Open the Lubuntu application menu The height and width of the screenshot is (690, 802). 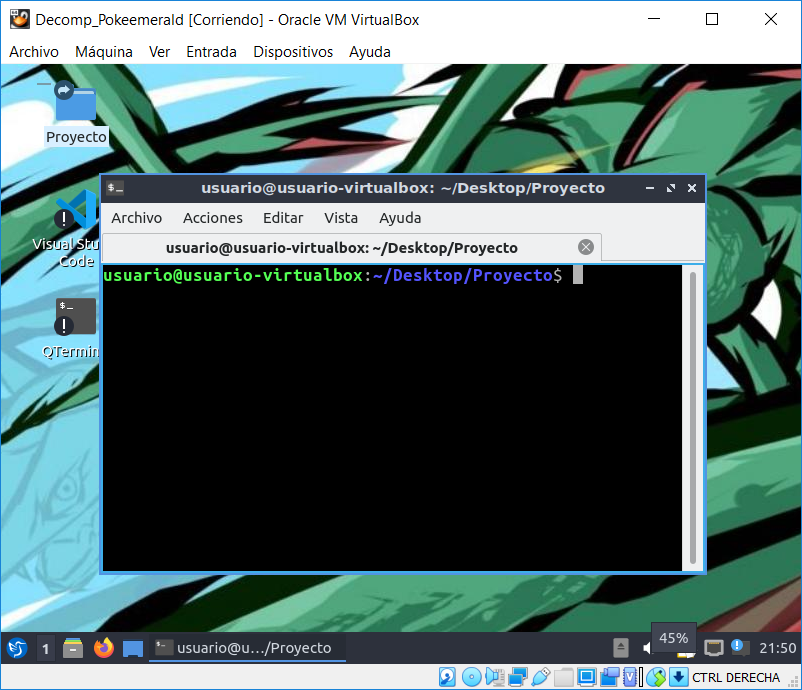16,648
